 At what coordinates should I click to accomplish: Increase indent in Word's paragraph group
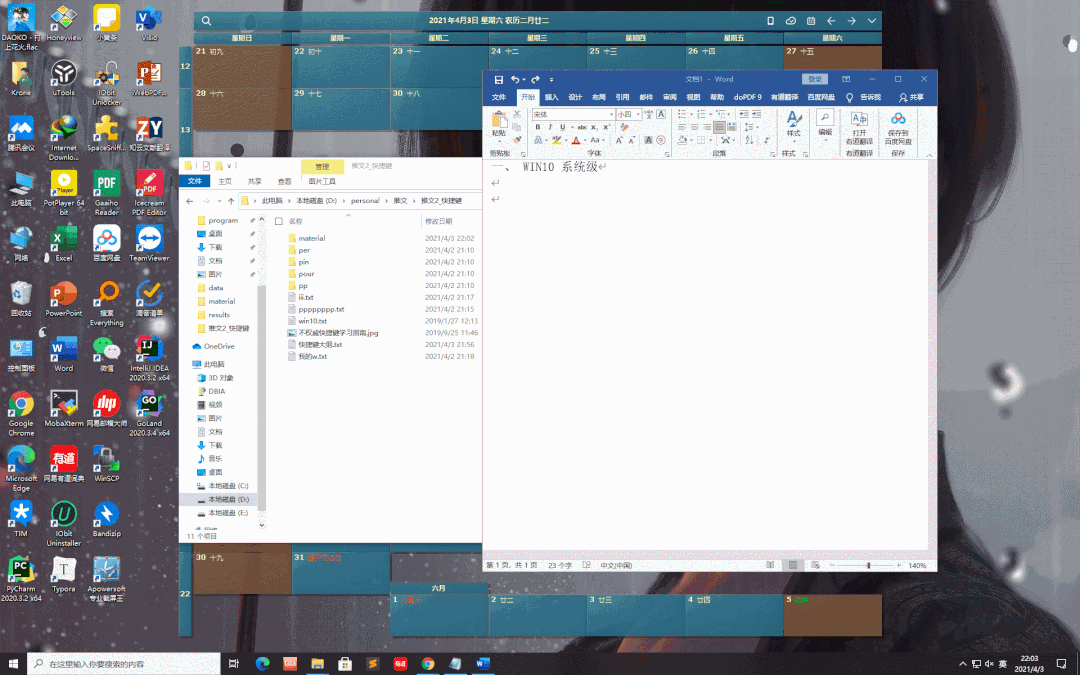(x=756, y=114)
